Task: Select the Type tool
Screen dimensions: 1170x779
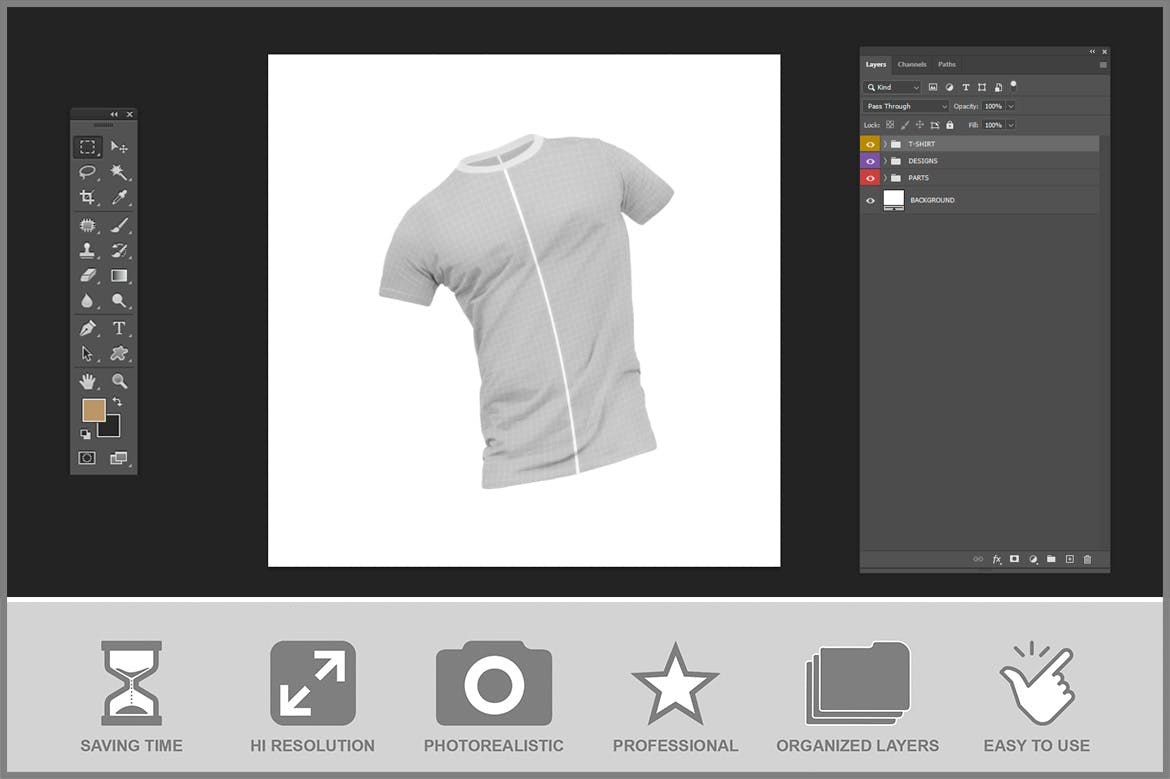Action: [120, 328]
